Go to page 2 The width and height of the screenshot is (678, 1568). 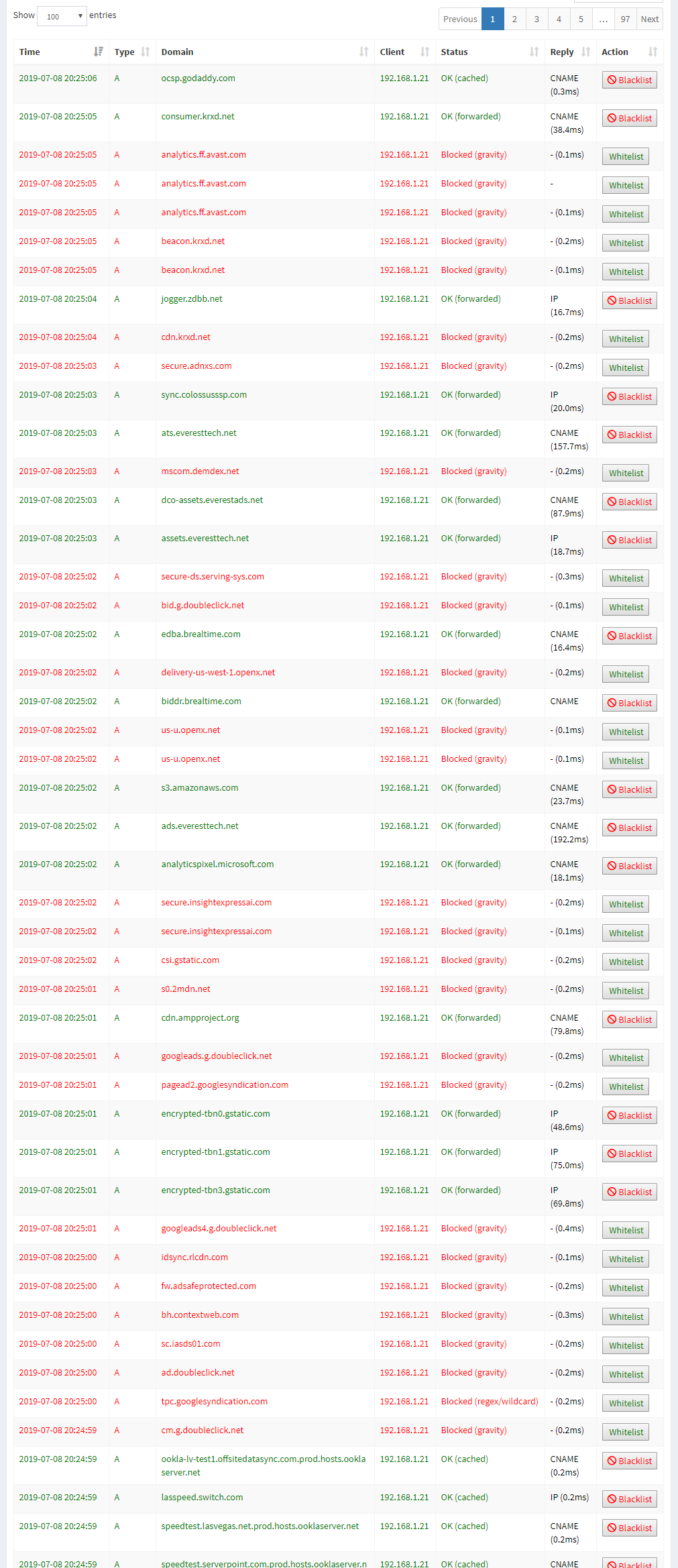[514, 19]
